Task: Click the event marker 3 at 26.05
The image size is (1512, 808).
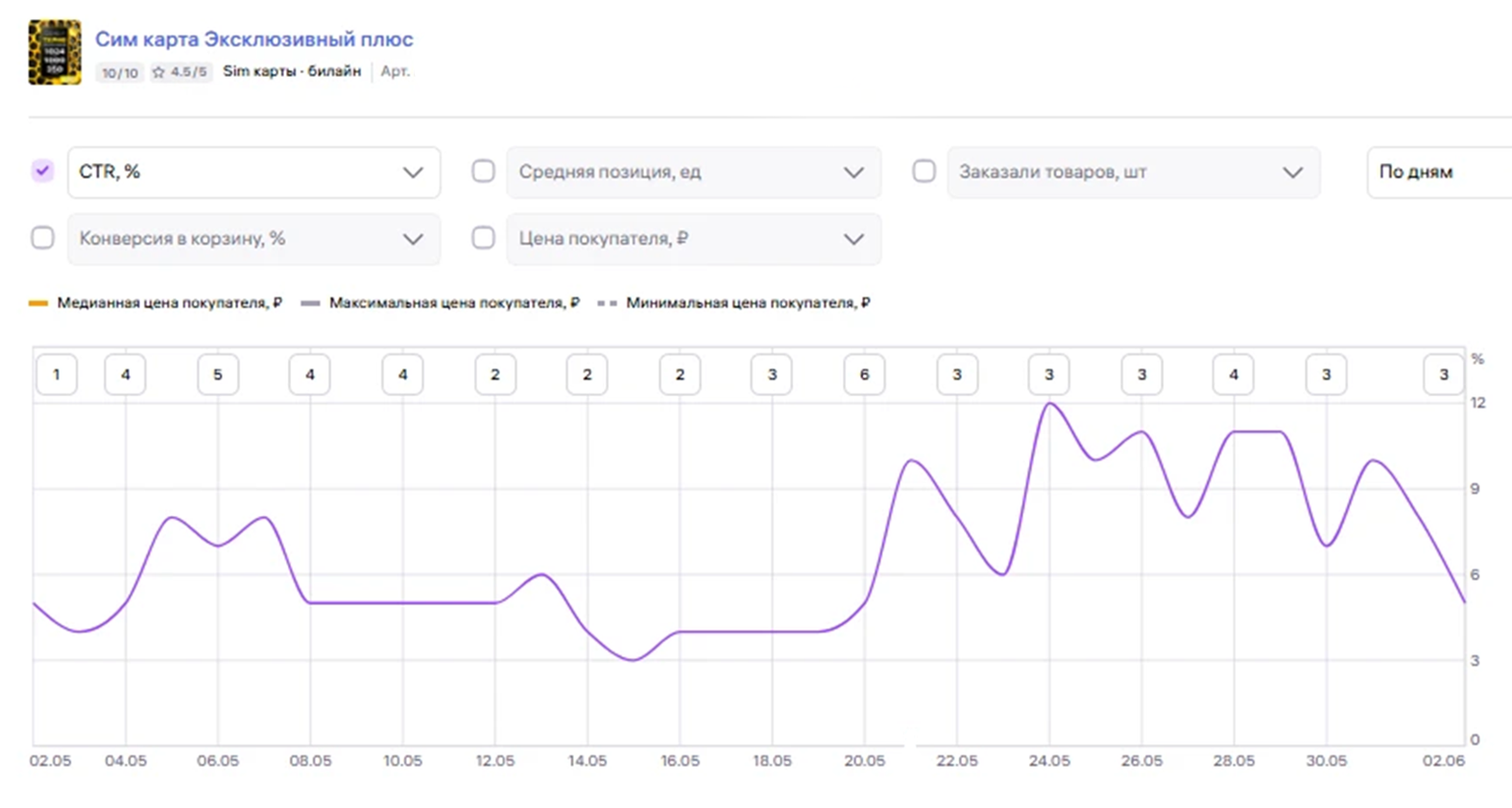Action: pyautogui.click(x=1141, y=374)
